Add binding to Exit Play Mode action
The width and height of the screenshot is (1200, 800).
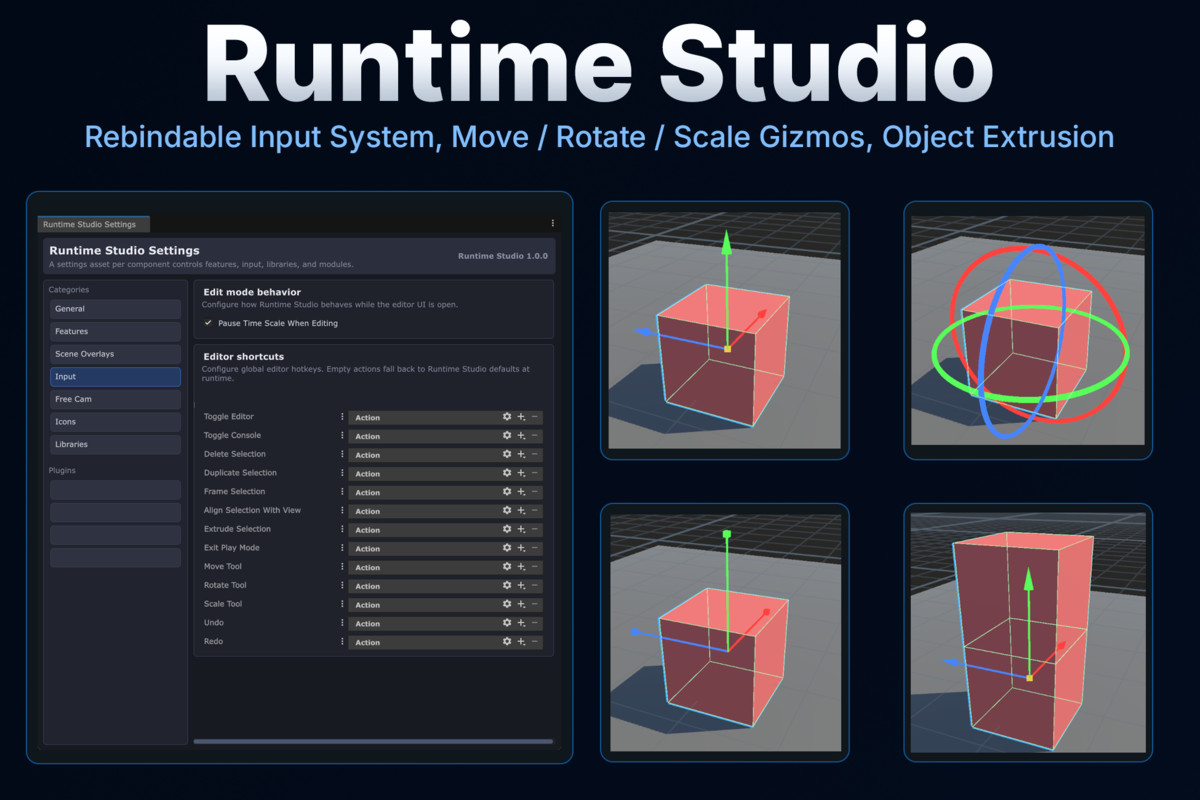tap(521, 548)
